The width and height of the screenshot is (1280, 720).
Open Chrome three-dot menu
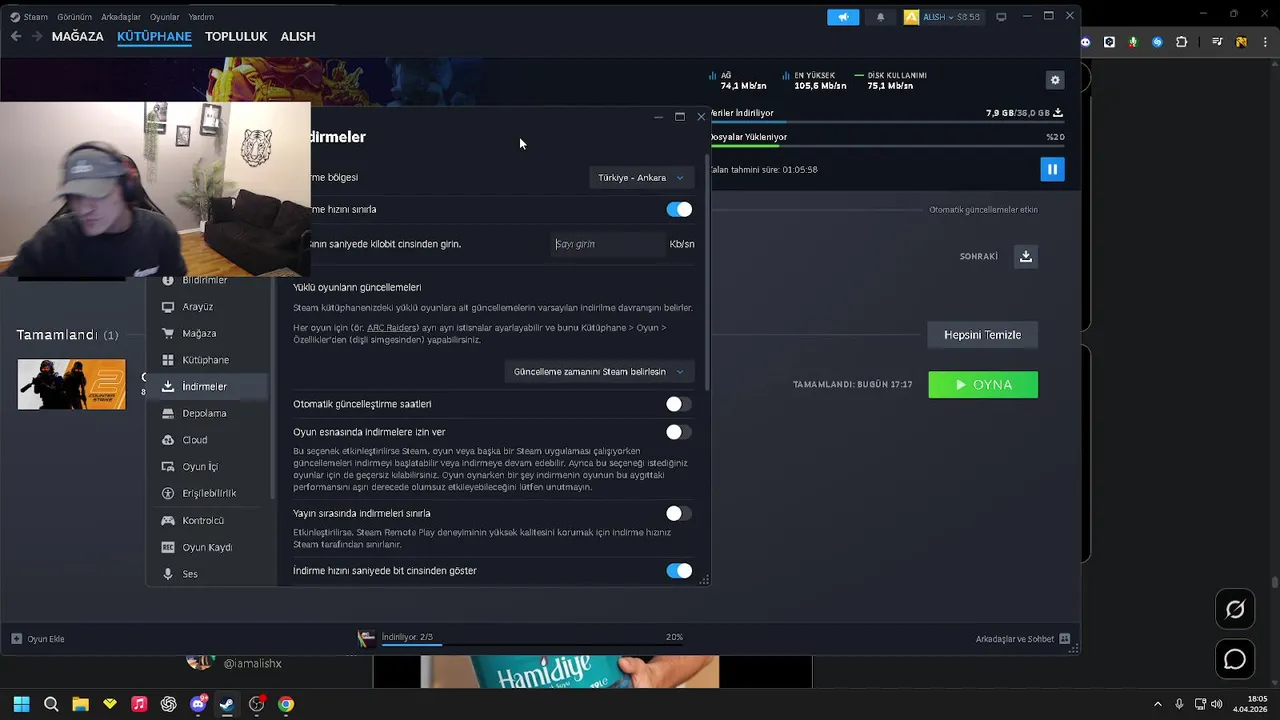(x=1263, y=42)
